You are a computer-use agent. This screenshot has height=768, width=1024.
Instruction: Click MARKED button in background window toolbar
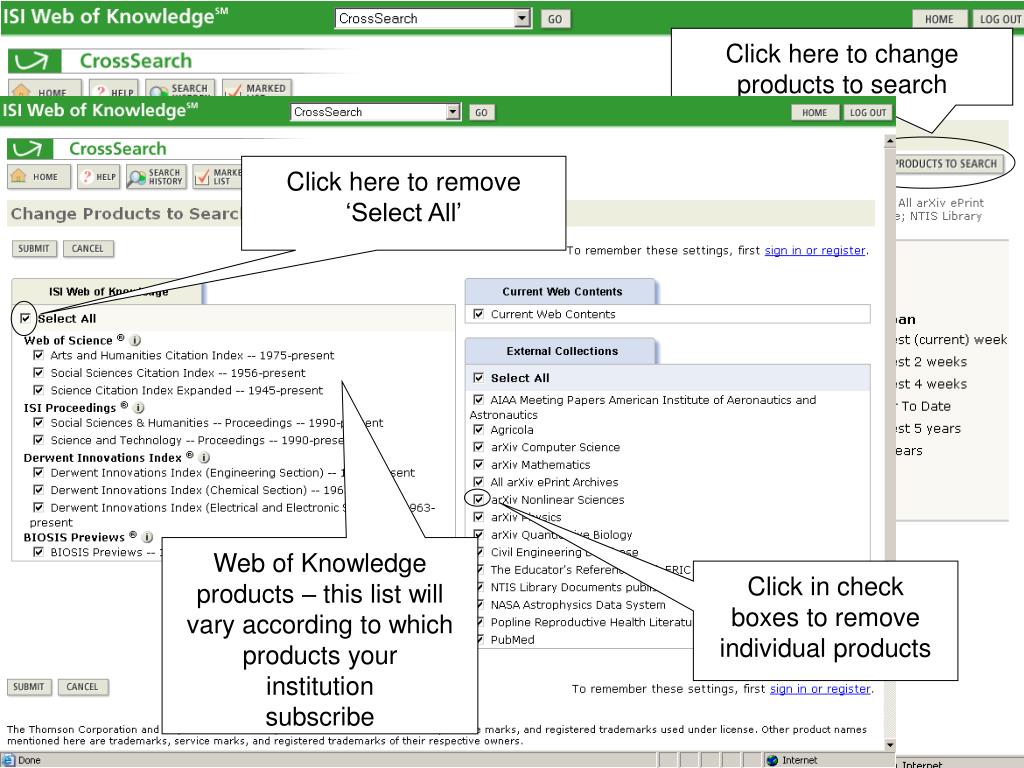coord(257,89)
